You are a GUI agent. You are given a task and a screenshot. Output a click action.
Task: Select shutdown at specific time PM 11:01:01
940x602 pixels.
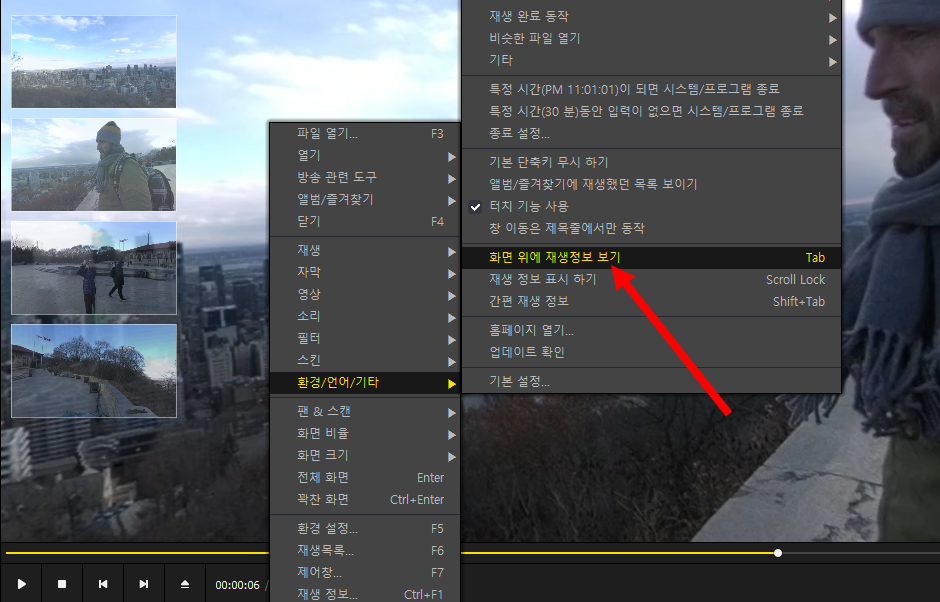click(652, 89)
